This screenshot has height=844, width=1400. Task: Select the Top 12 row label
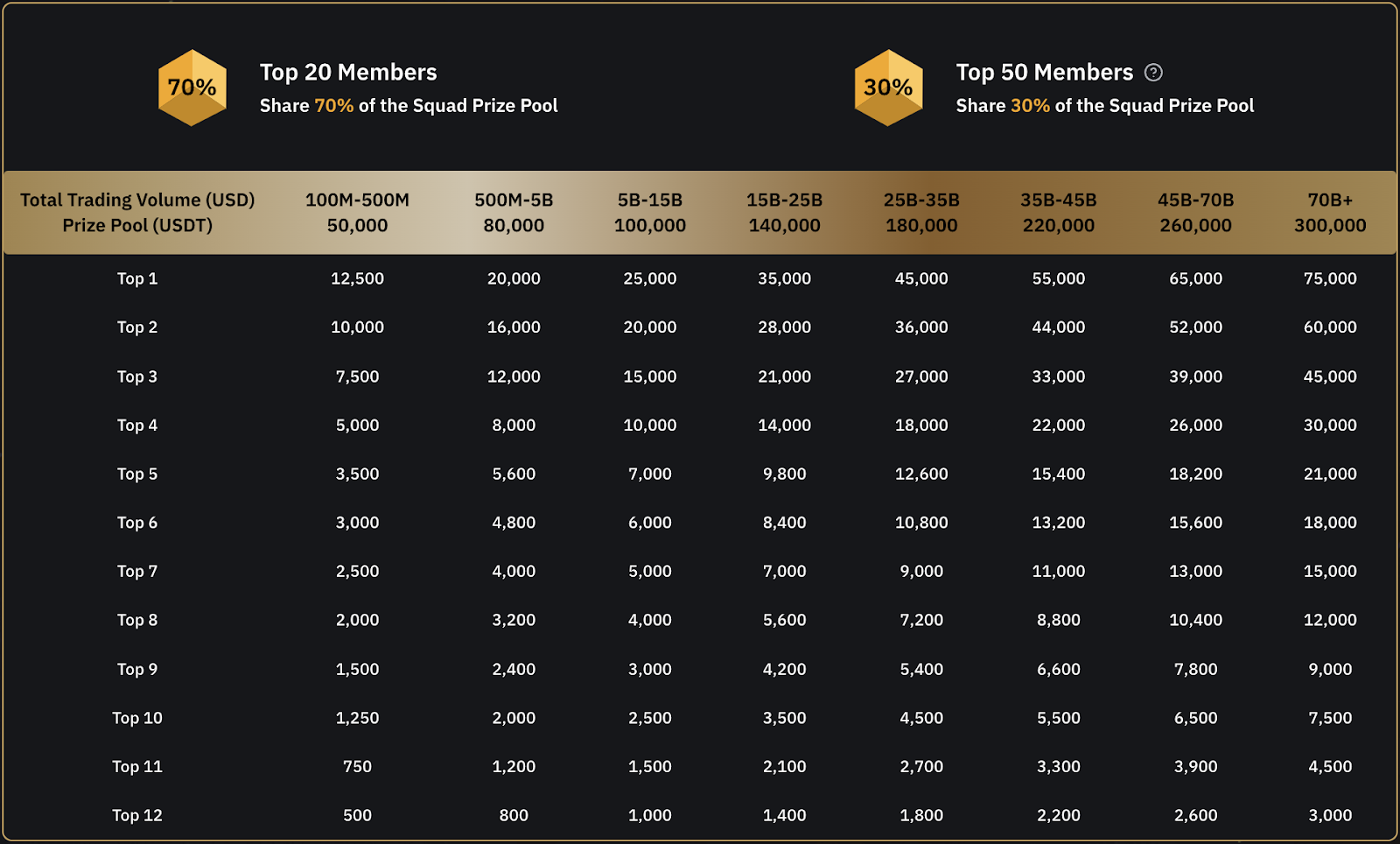[137, 815]
